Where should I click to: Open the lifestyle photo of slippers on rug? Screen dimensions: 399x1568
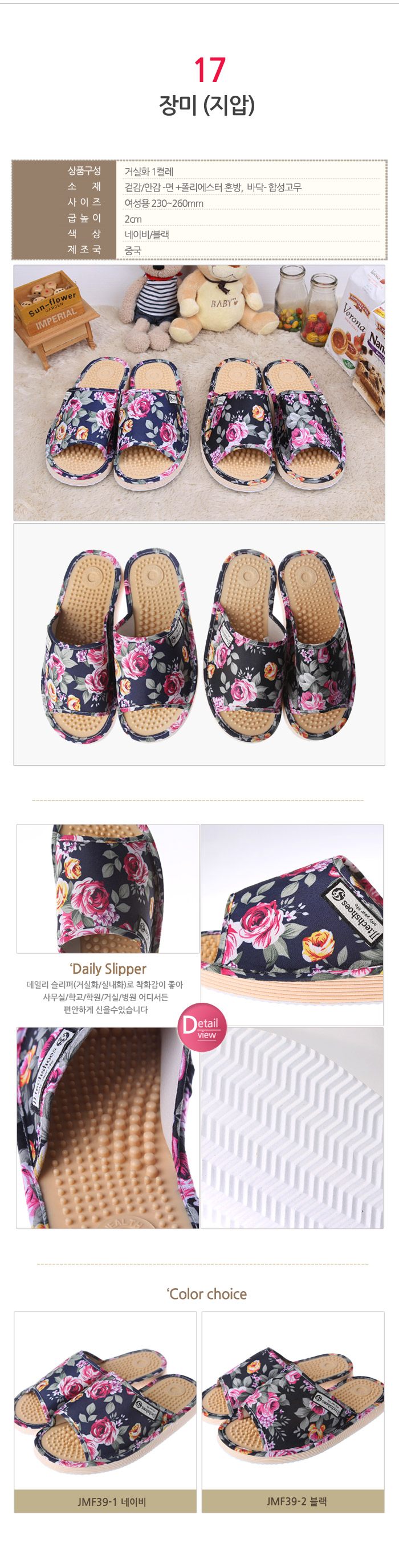pyautogui.click(x=199, y=393)
